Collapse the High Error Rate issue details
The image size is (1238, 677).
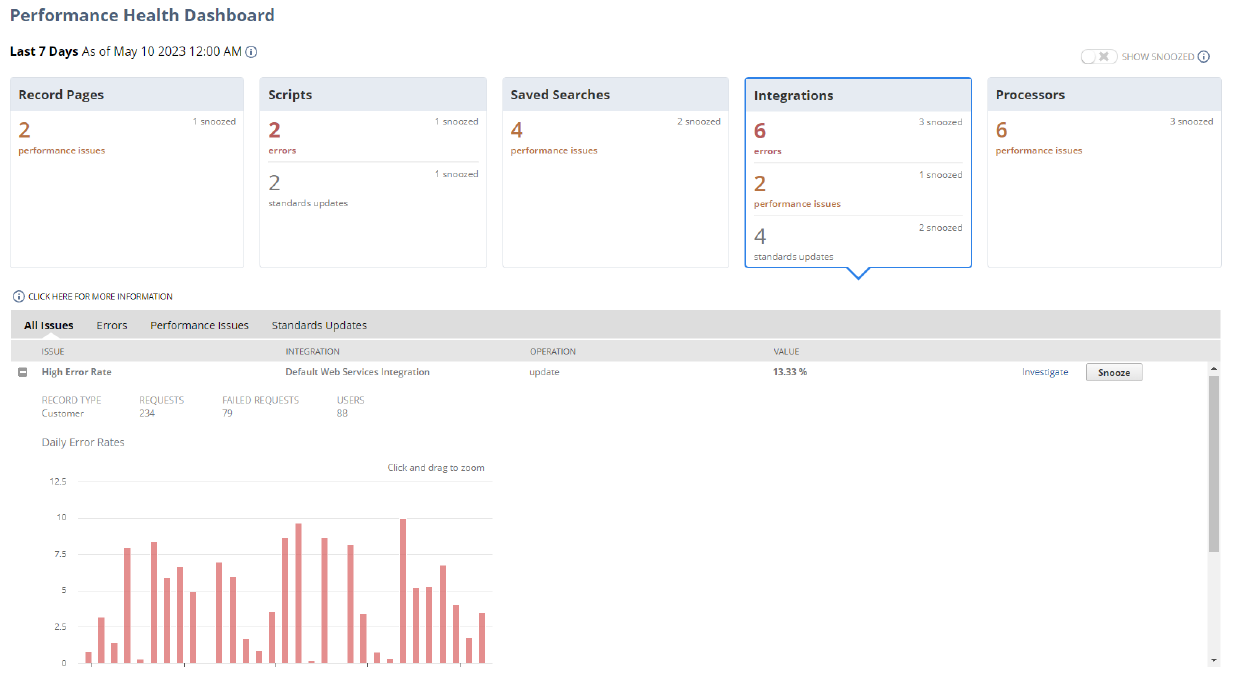click(x=23, y=371)
